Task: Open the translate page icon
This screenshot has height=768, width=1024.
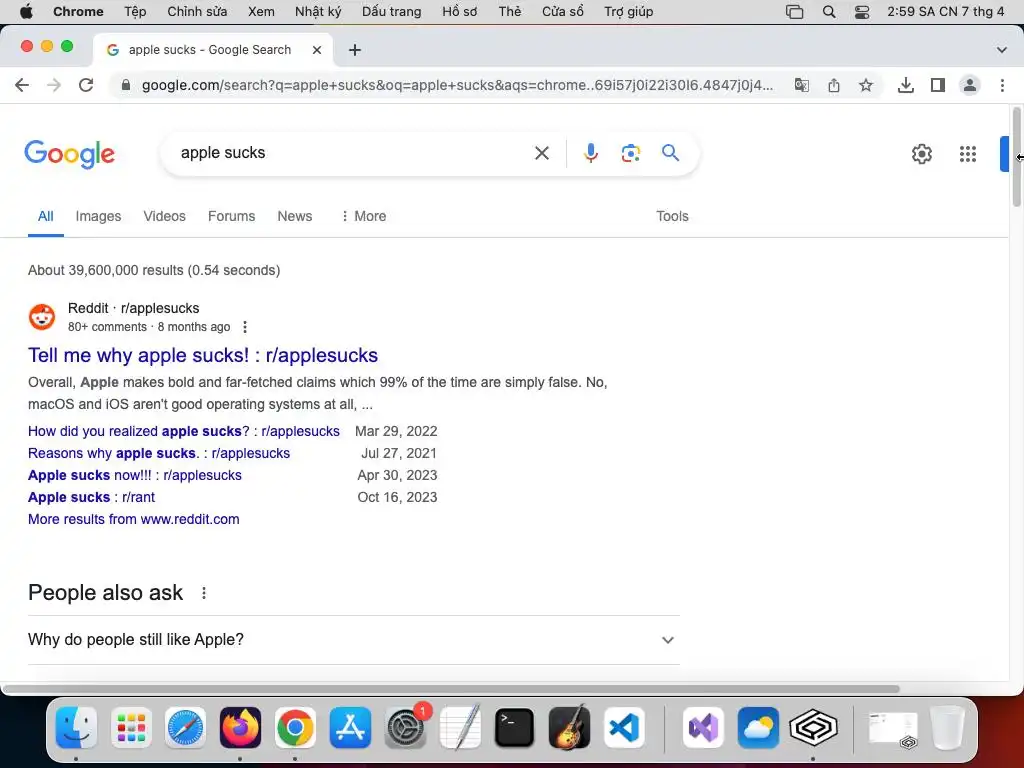Action: pyautogui.click(x=802, y=85)
